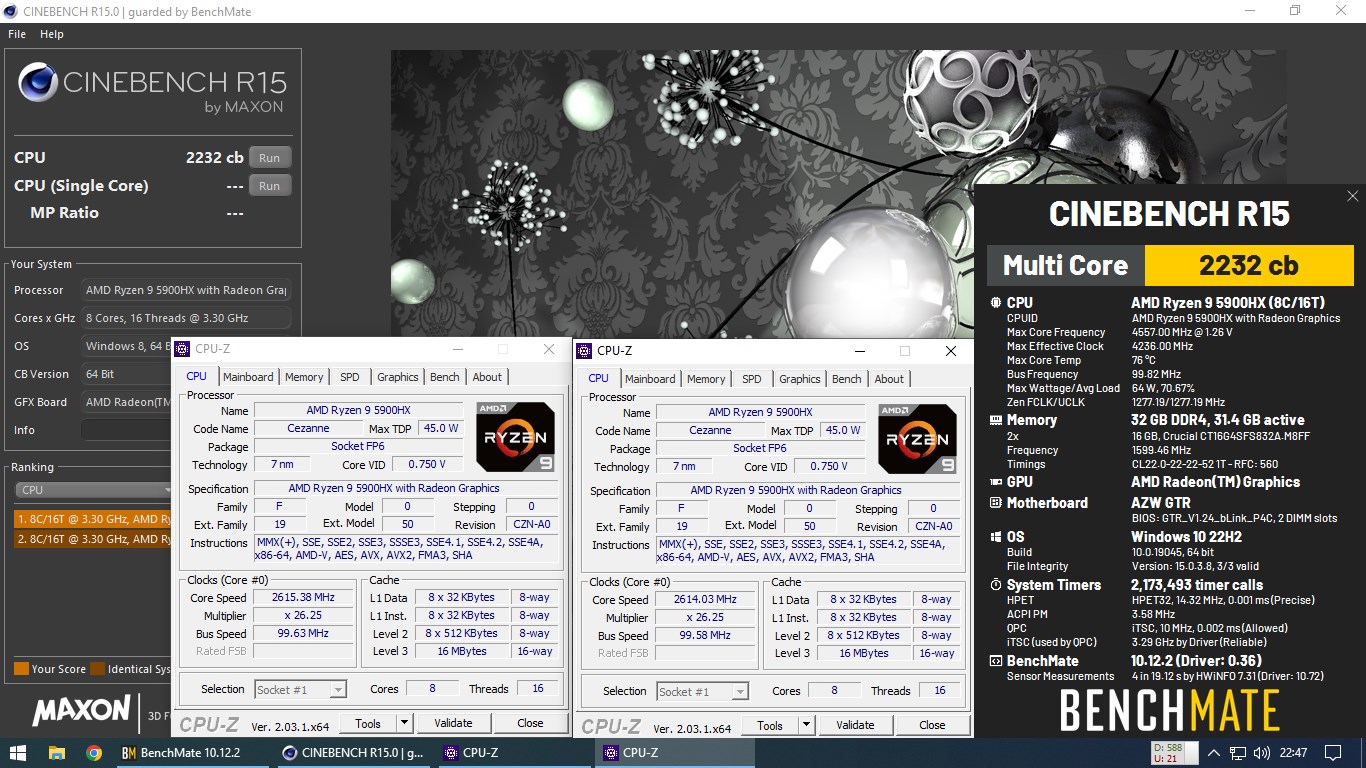Click the Cinebench R15 logo sphere icon
This screenshot has width=1366, height=768.
click(x=37, y=83)
